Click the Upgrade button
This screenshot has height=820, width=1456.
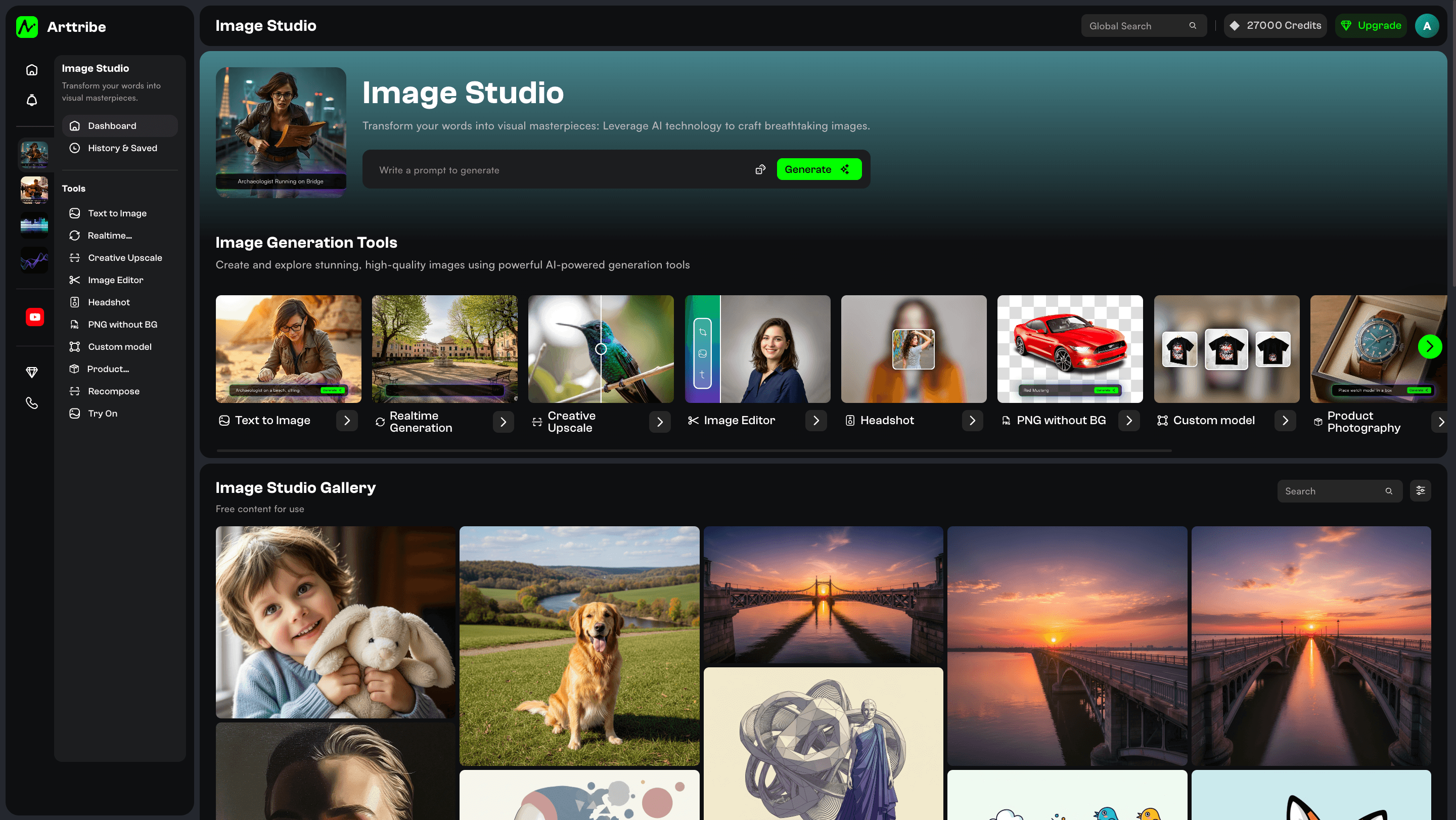point(1371,25)
